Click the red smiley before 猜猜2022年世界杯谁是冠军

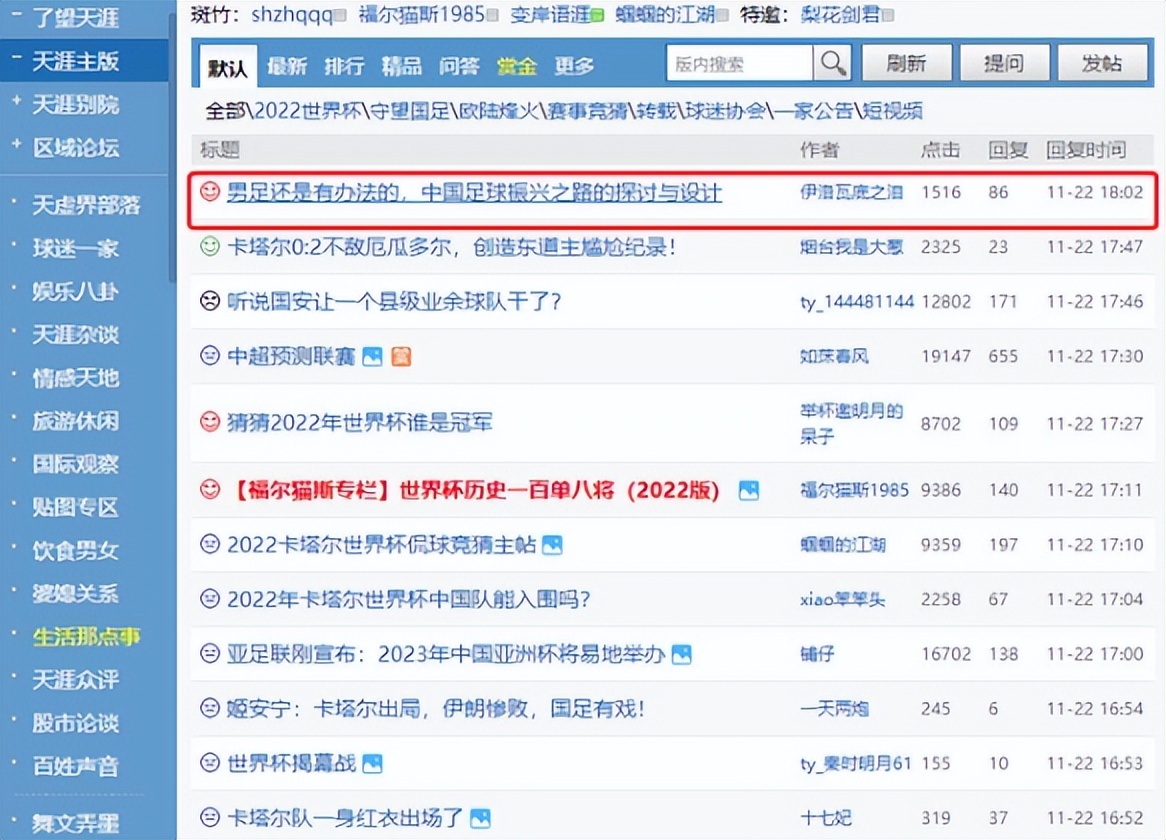click(208, 423)
